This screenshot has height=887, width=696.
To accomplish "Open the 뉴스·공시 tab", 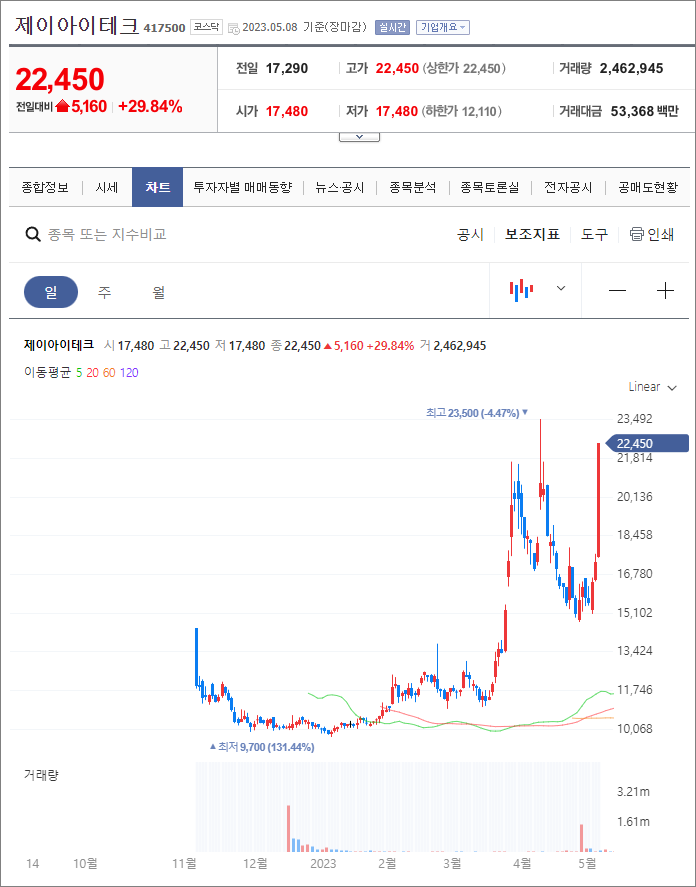I will point(340,187).
